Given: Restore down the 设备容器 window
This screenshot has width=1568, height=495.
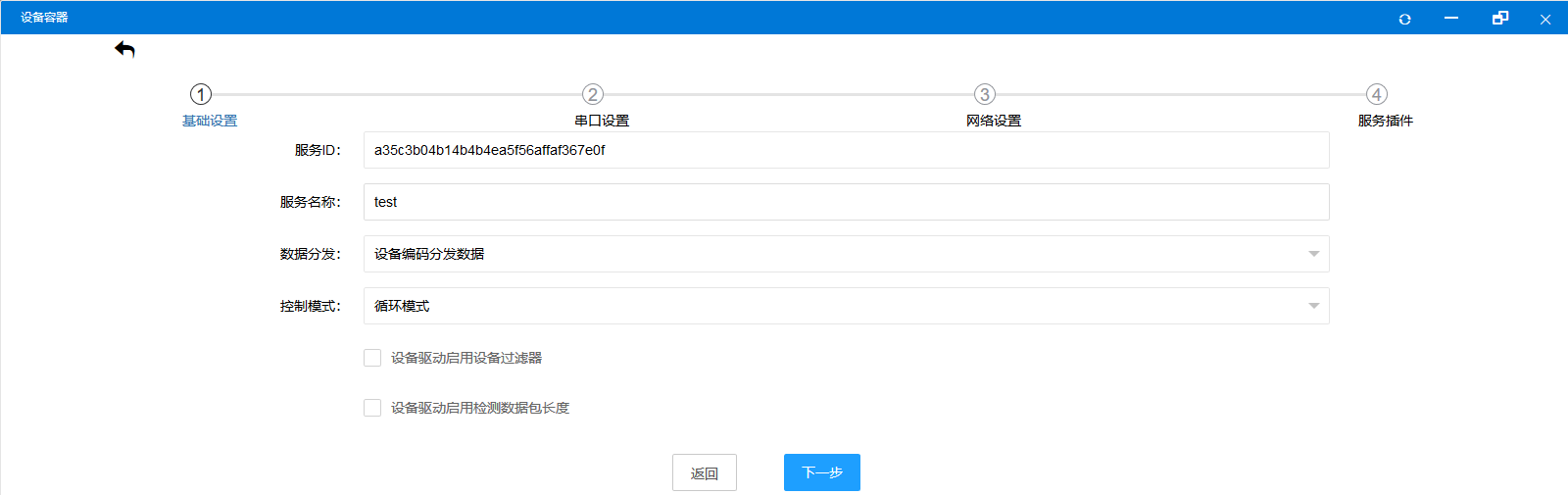Looking at the screenshot, I should click(1499, 19).
